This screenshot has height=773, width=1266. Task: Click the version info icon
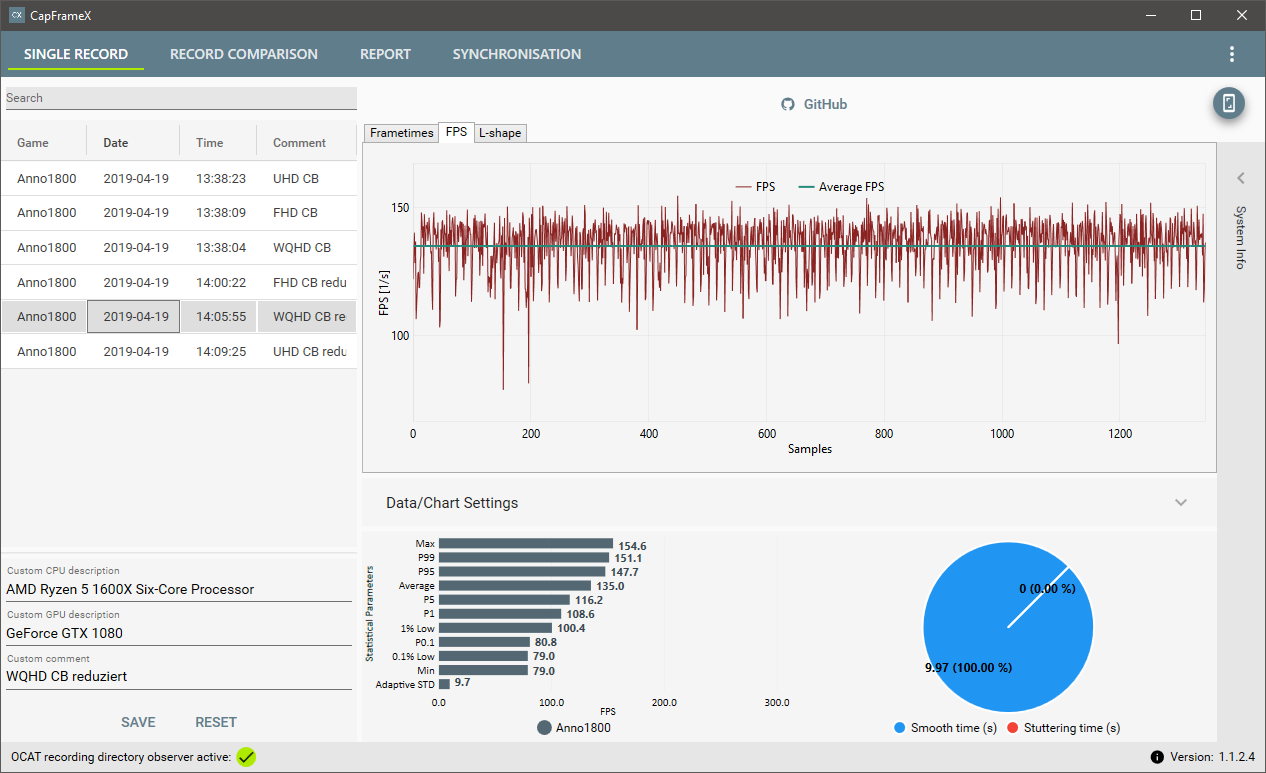coord(1157,757)
